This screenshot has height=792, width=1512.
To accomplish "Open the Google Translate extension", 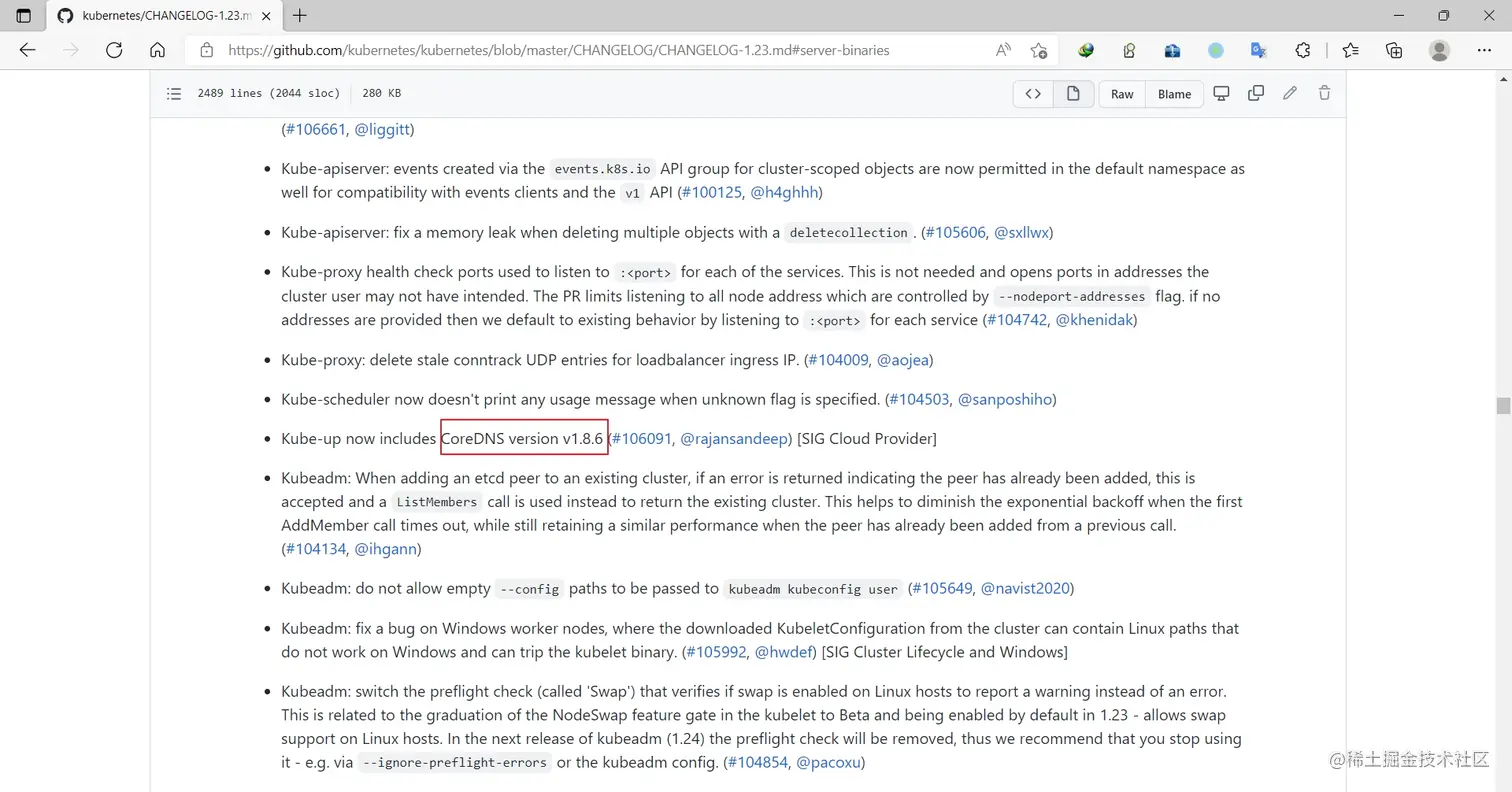I will point(1259,50).
